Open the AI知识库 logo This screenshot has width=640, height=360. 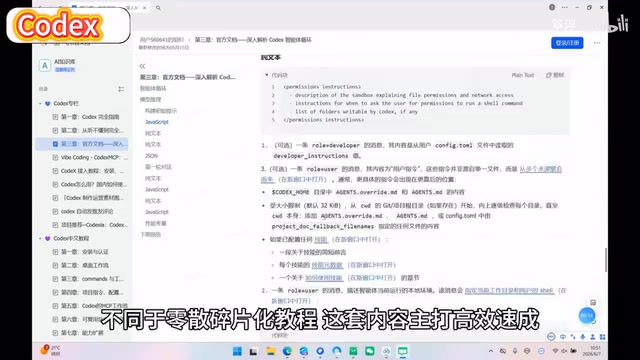[45, 65]
